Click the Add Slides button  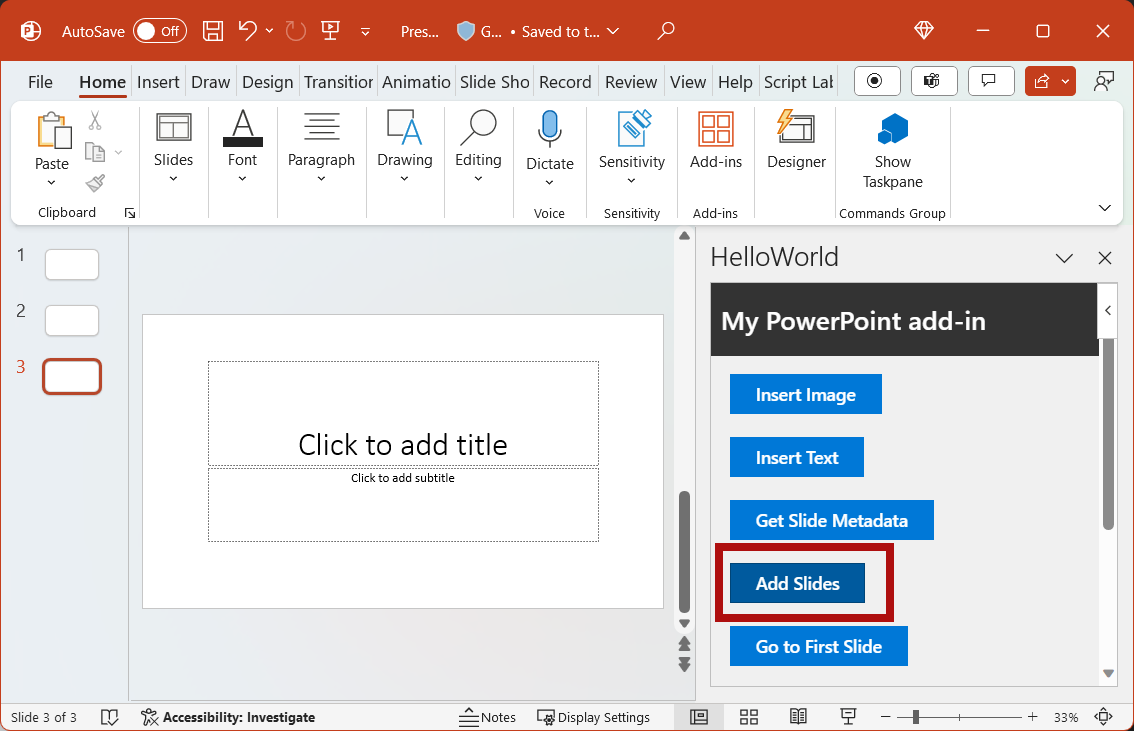795,583
